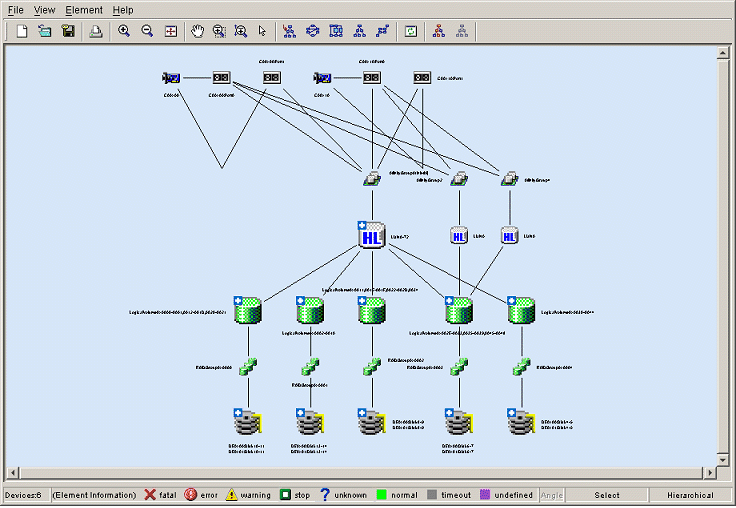Apply the hierarchical layout with red arrow icon
This screenshot has height=508, width=736.
(289, 31)
